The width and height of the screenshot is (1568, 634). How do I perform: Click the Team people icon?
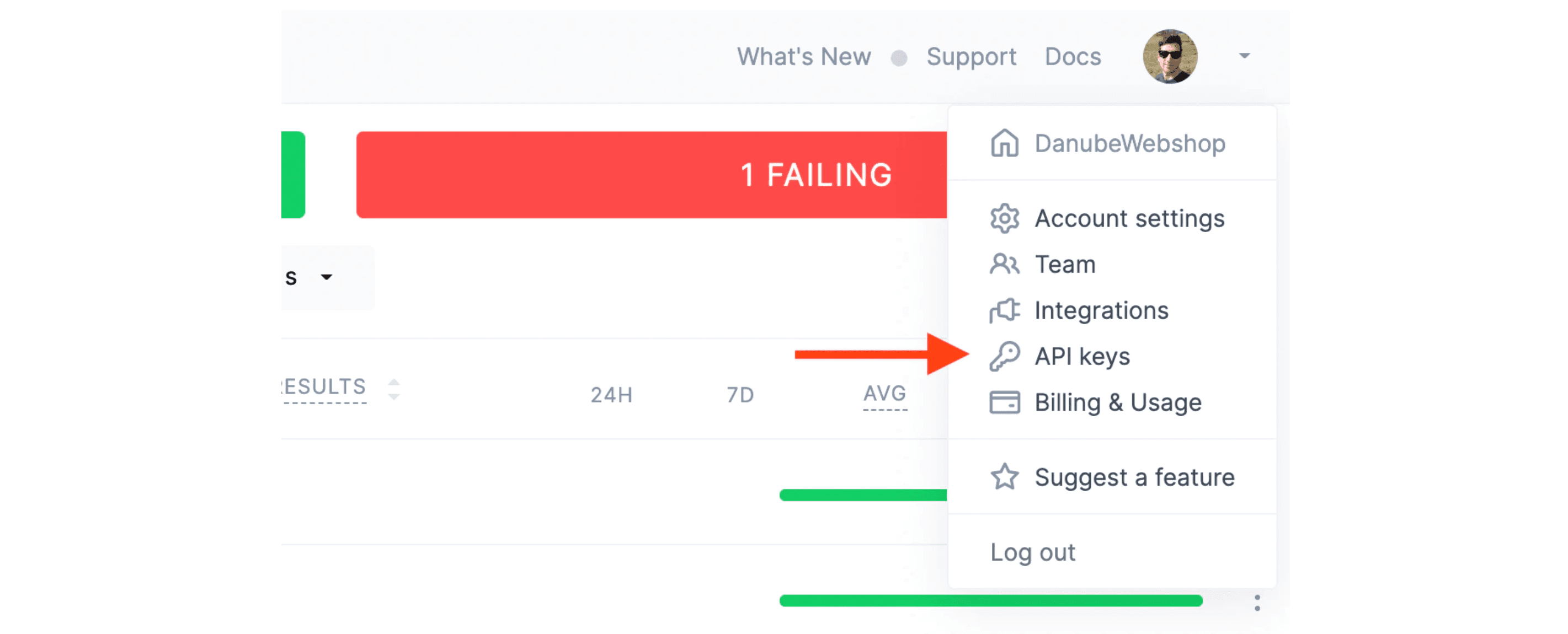[x=1004, y=264]
